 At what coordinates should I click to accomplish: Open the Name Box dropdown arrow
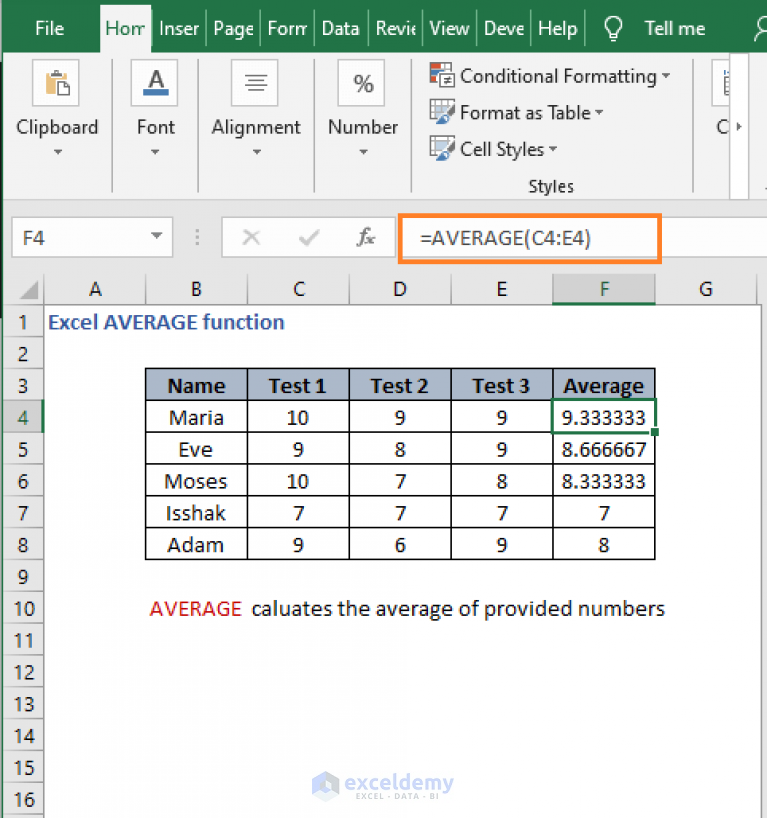(x=156, y=237)
